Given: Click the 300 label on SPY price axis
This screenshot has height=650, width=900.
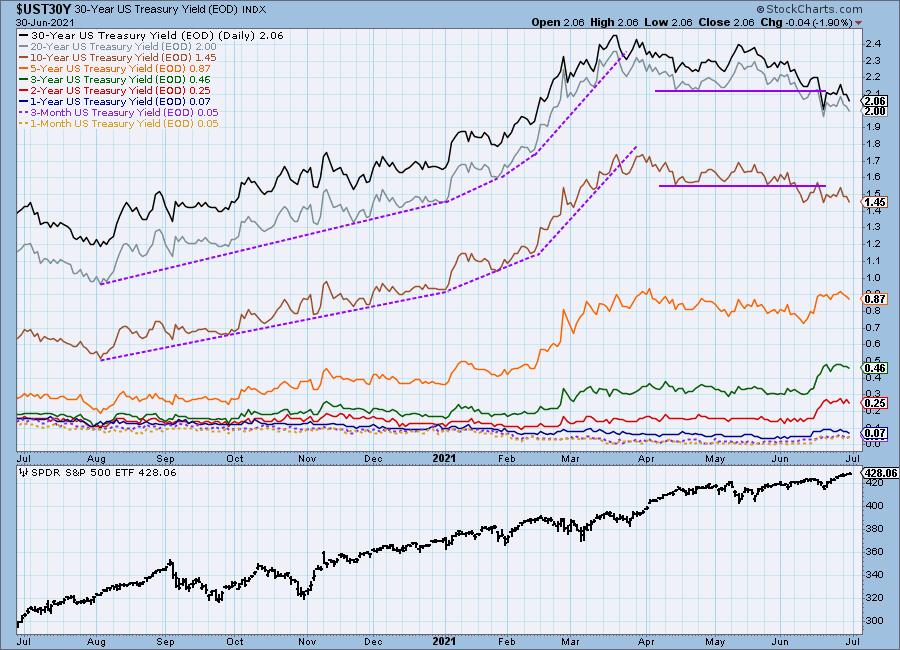Looking at the screenshot, I should pyautogui.click(x=874, y=621).
